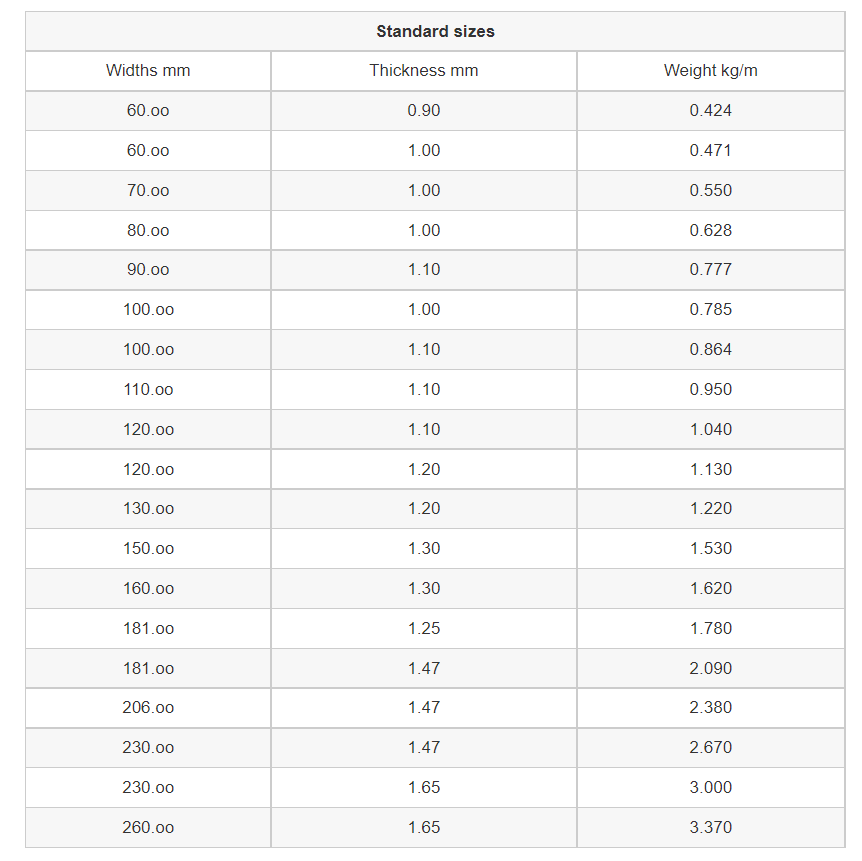
Task: Select the 150.oo width value
Action: (x=148, y=549)
